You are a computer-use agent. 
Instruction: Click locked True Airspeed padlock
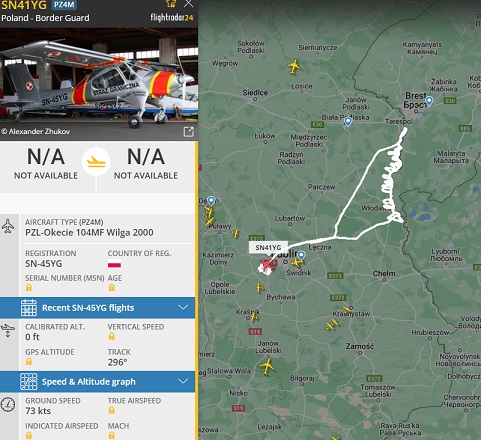point(111,410)
